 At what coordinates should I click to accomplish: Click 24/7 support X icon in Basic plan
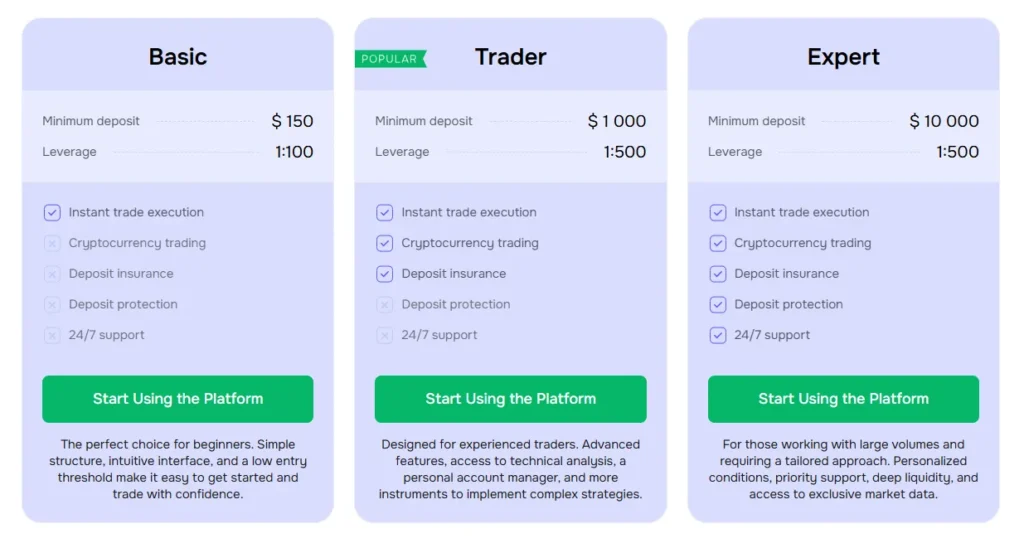coord(52,335)
